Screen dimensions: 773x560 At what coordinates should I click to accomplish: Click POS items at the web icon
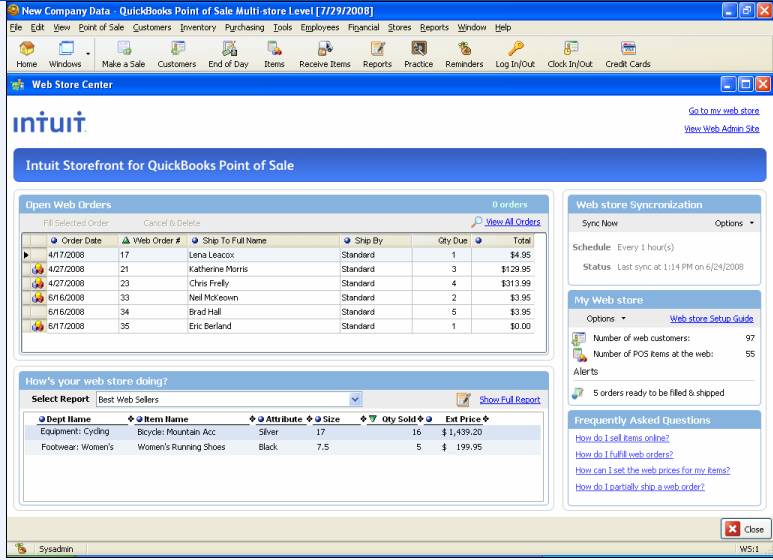(579, 354)
